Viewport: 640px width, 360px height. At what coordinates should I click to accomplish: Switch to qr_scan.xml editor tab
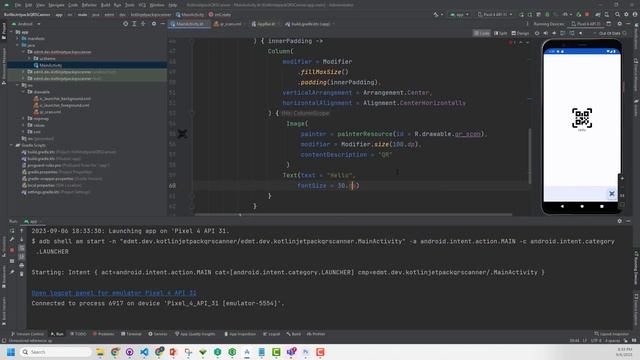tap(229, 24)
